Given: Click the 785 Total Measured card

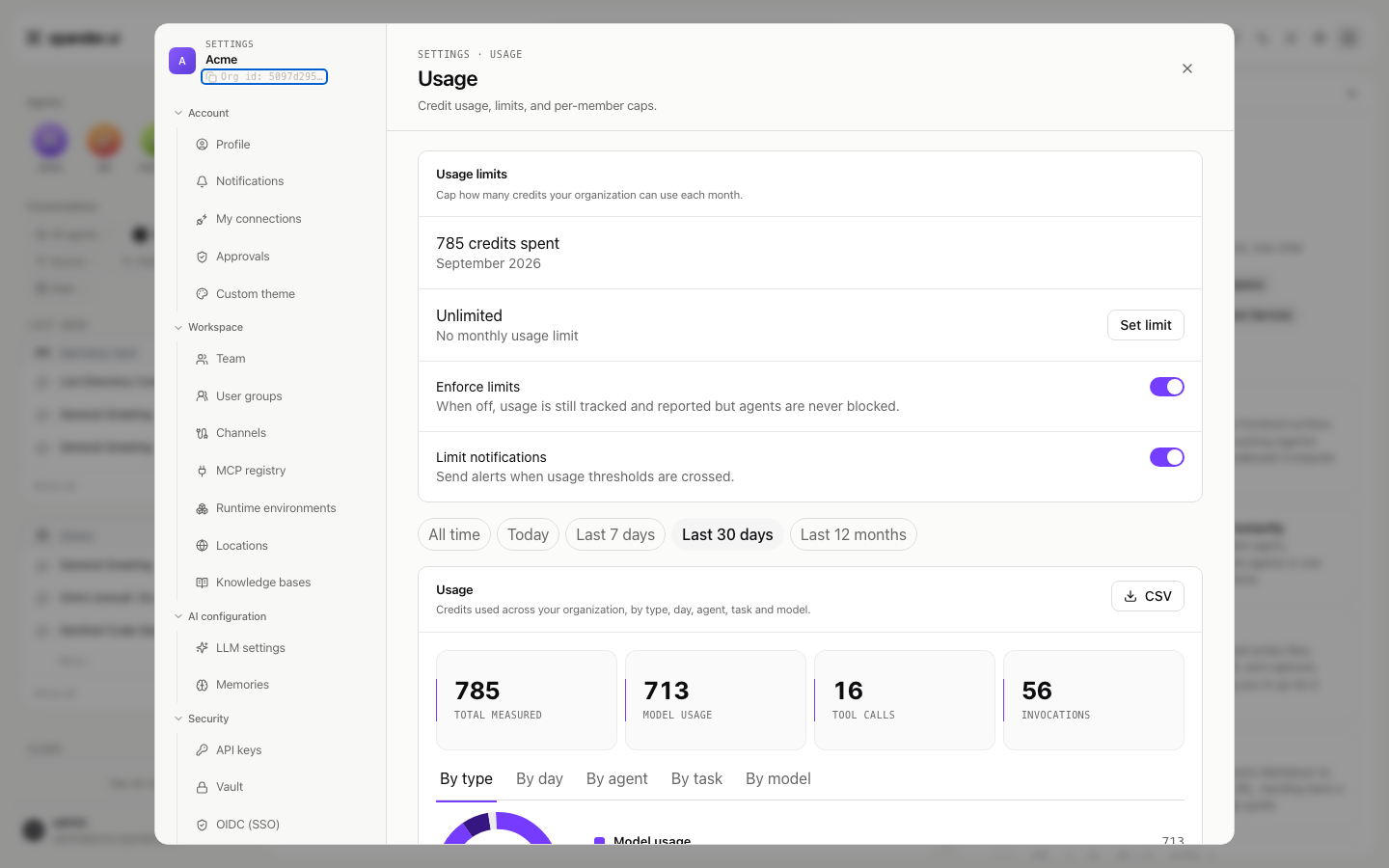Looking at the screenshot, I should point(527,700).
